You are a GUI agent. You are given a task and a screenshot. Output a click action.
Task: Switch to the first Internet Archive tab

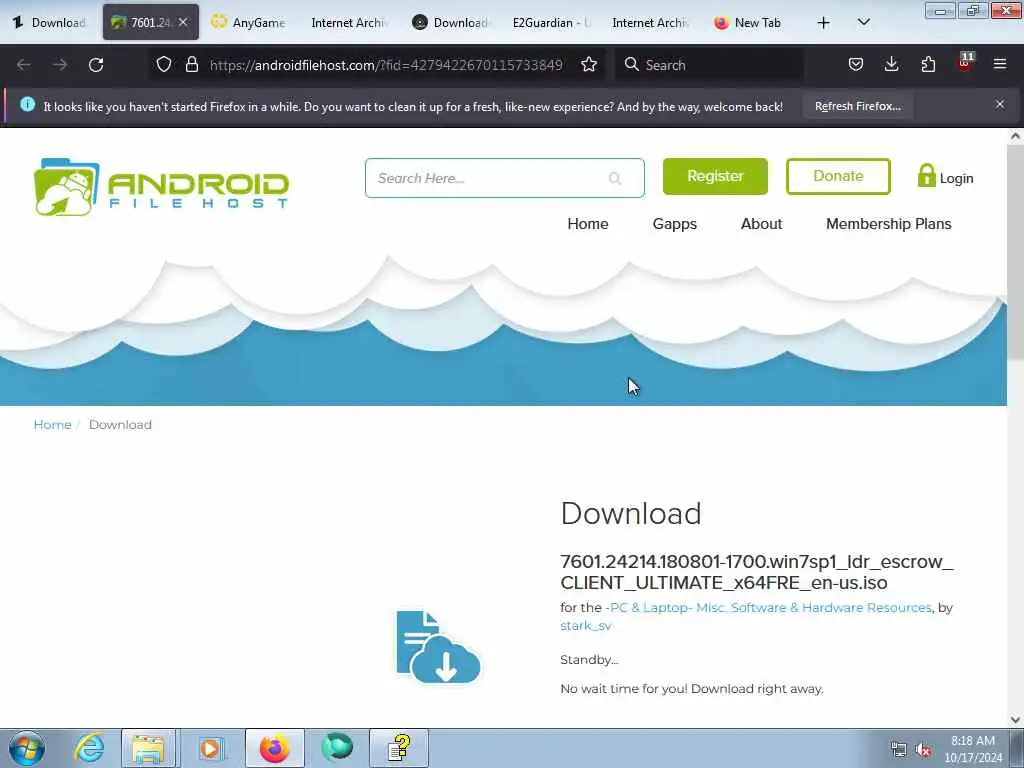pyautogui.click(x=349, y=23)
